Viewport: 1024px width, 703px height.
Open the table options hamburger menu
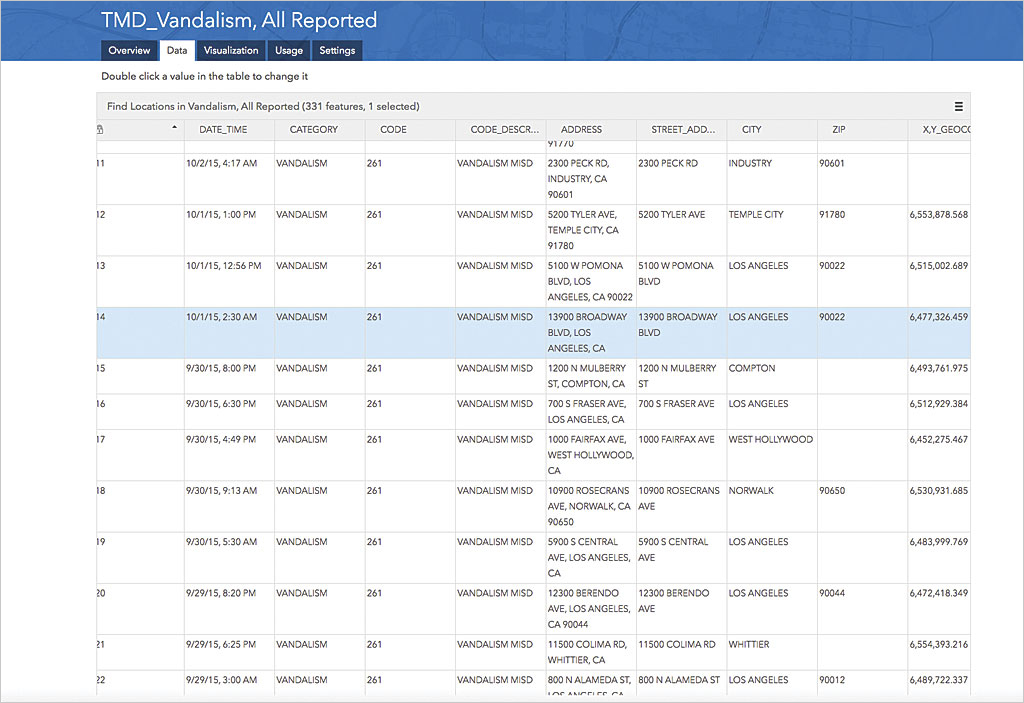958,106
